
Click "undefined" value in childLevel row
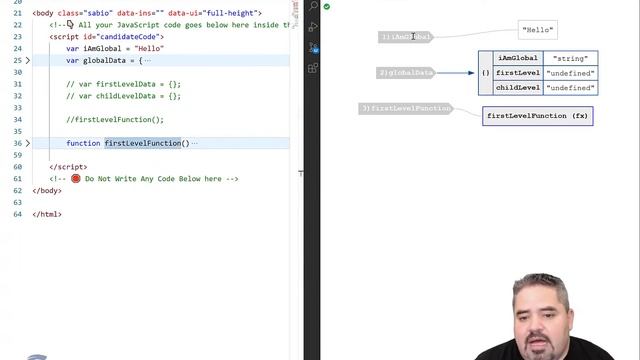[570, 88]
